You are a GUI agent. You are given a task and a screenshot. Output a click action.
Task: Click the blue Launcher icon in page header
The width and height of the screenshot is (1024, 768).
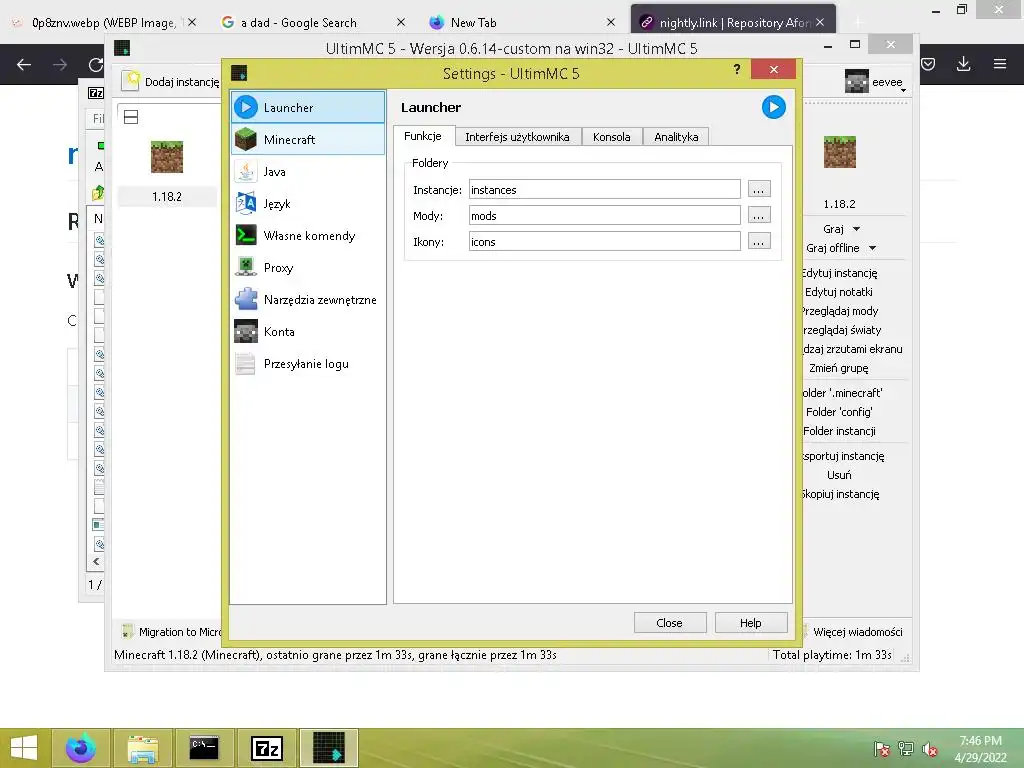(773, 107)
